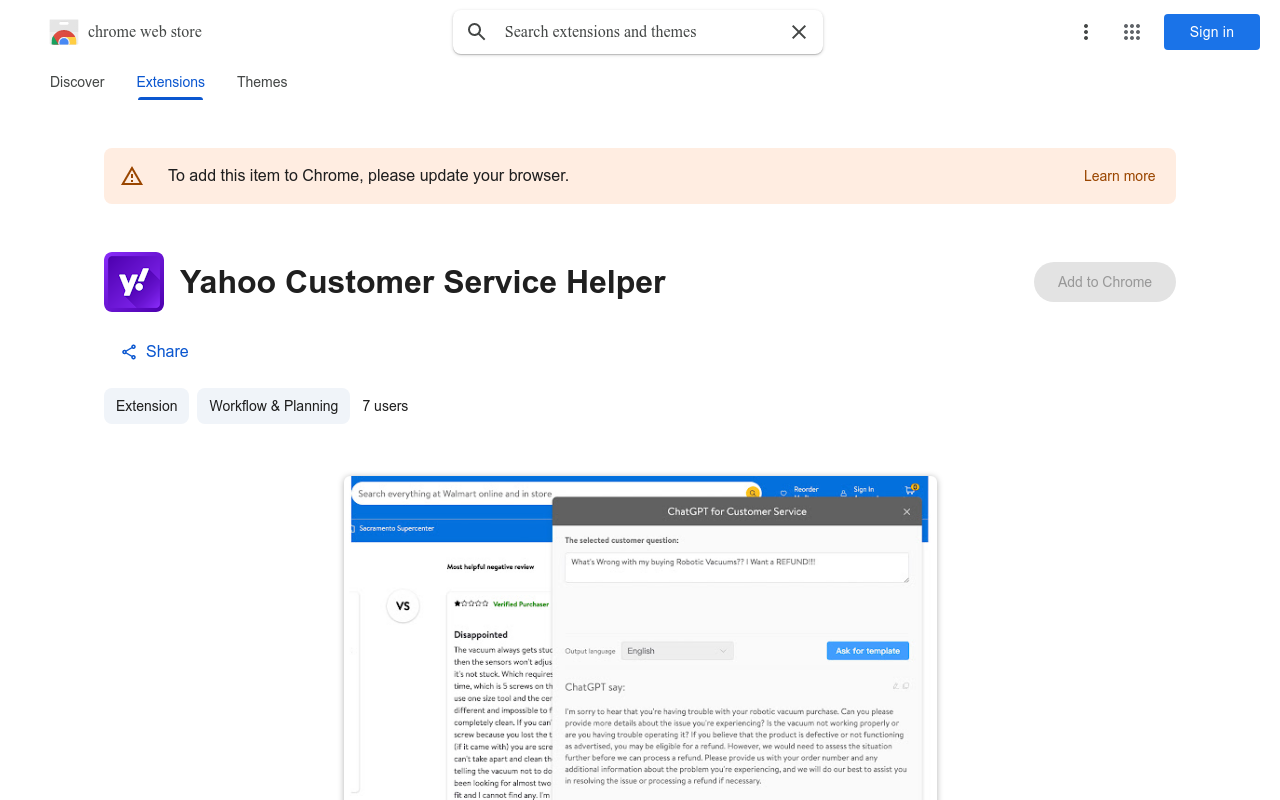Image resolution: width=1280 pixels, height=800 pixels.
Task: Click the Ask for template button in screenshot
Action: coord(868,651)
